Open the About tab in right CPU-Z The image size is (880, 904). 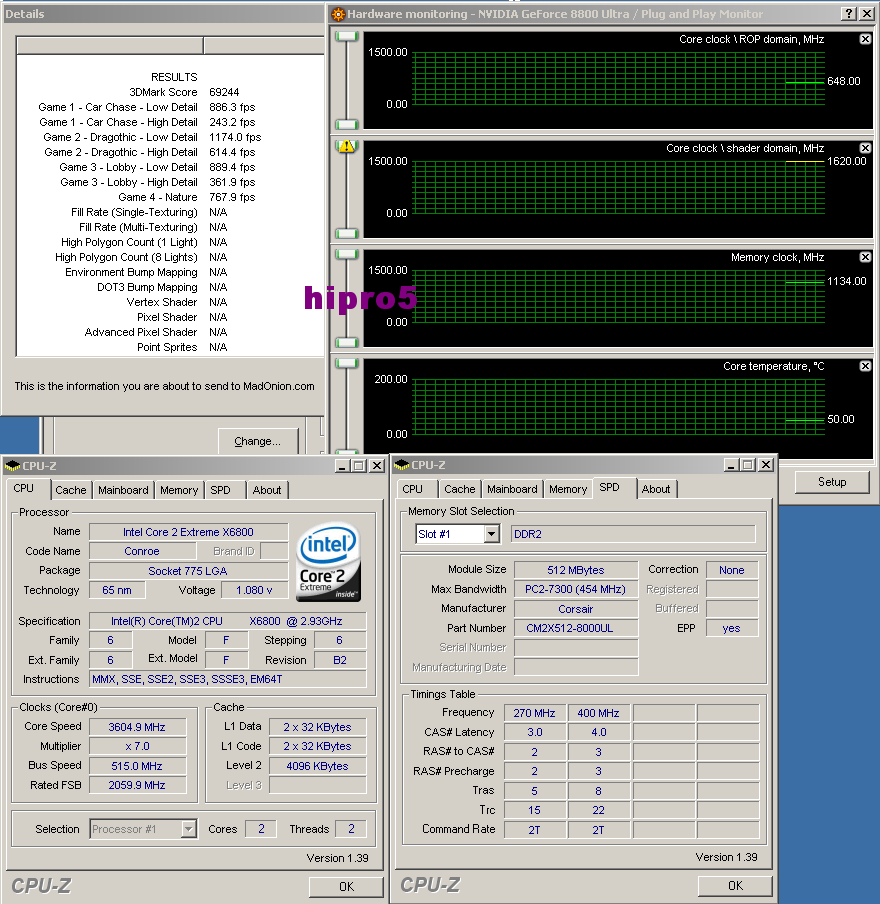pos(656,489)
